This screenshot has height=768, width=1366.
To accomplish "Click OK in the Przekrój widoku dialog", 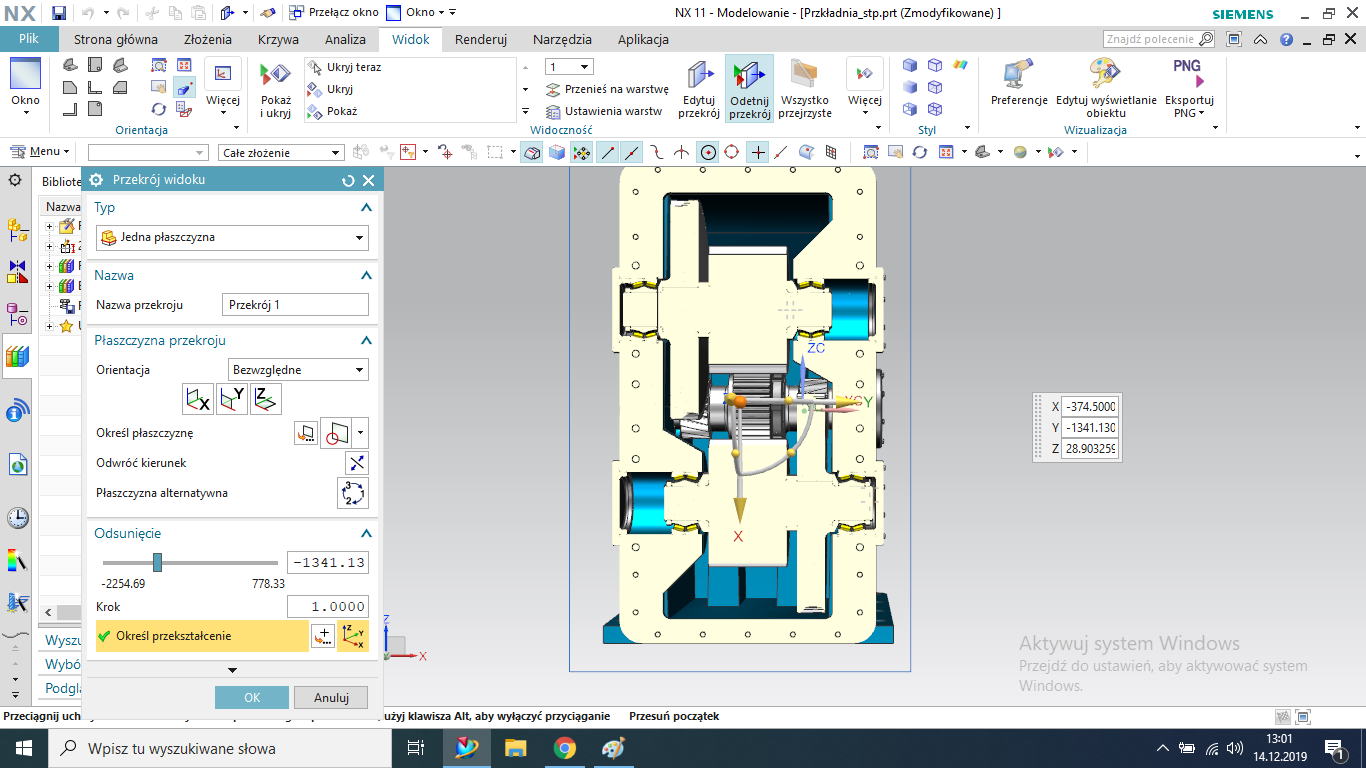I will tap(252, 697).
